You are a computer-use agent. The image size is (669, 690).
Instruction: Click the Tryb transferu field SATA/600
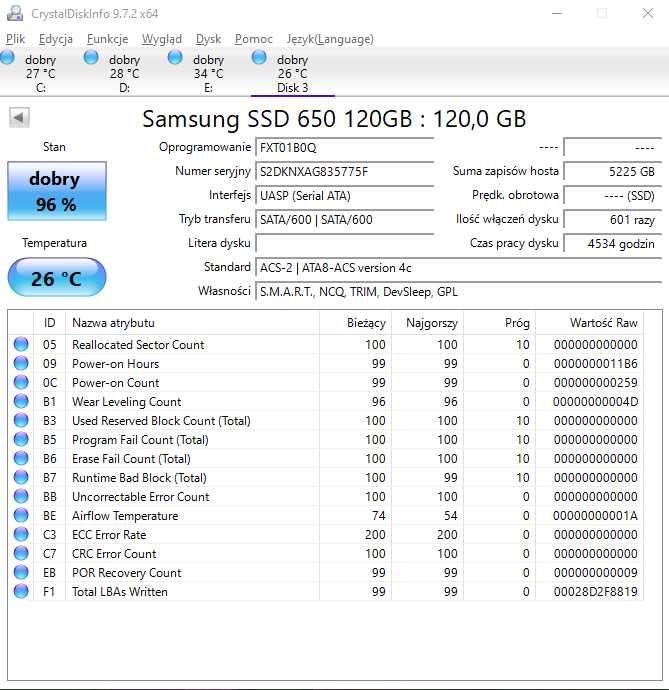coord(345,220)
